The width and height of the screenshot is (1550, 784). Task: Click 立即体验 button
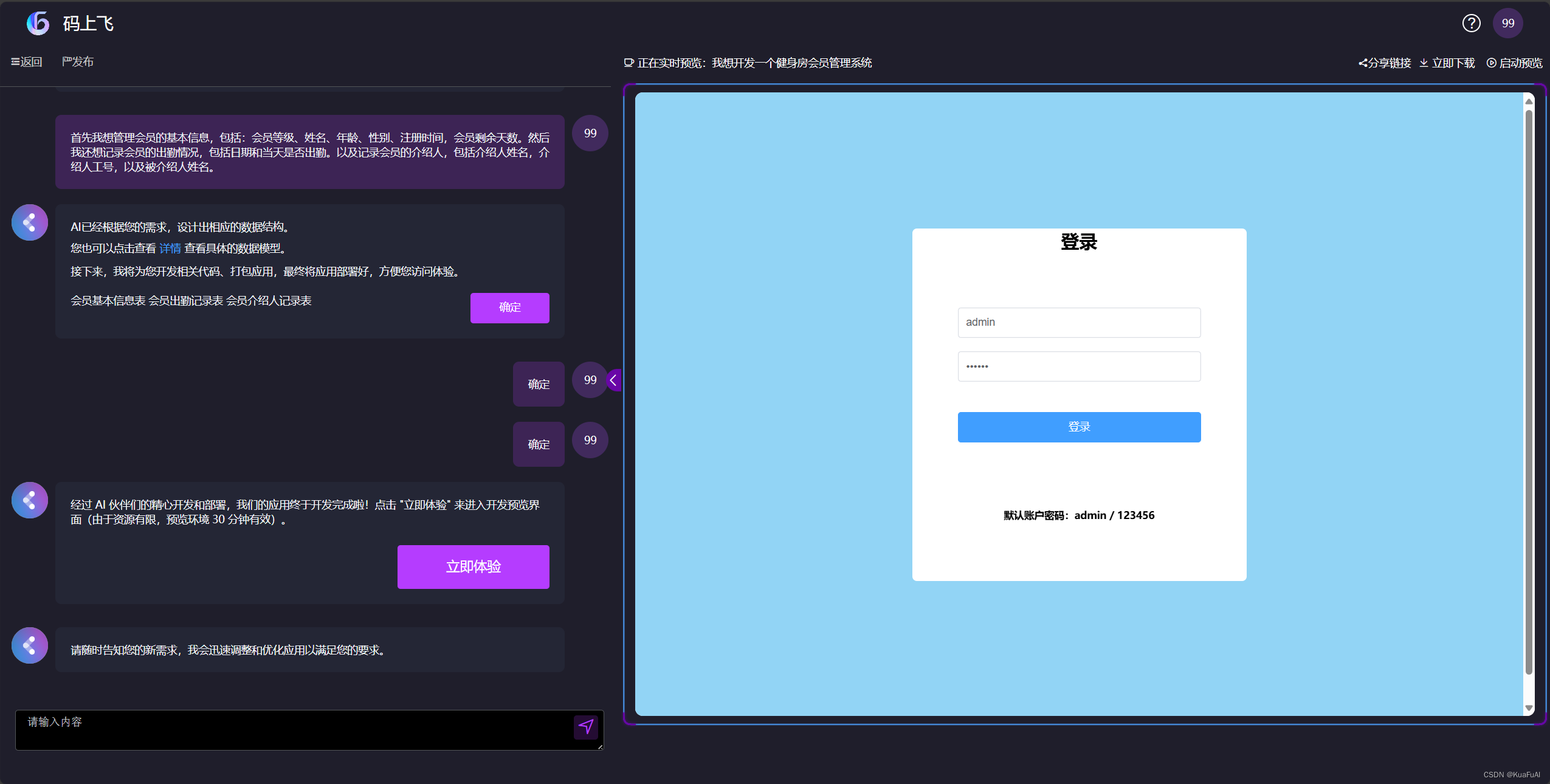(x=473, y=566)
